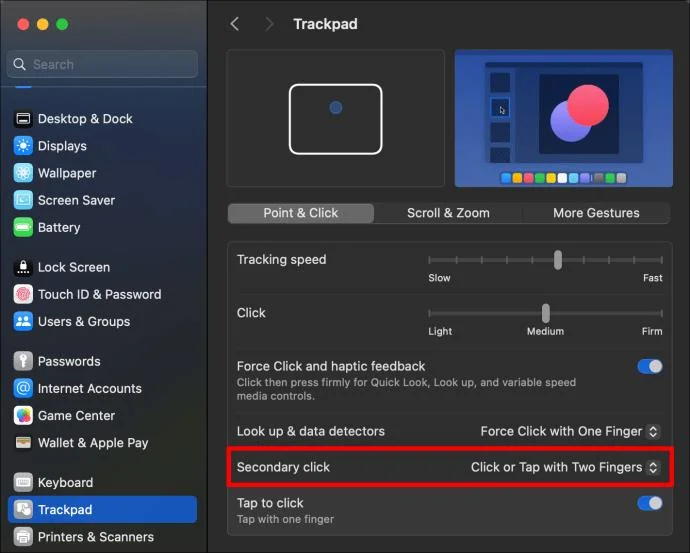Click the Printers & Scanners printer icon

pyautogui.click(x=23, y=537)
